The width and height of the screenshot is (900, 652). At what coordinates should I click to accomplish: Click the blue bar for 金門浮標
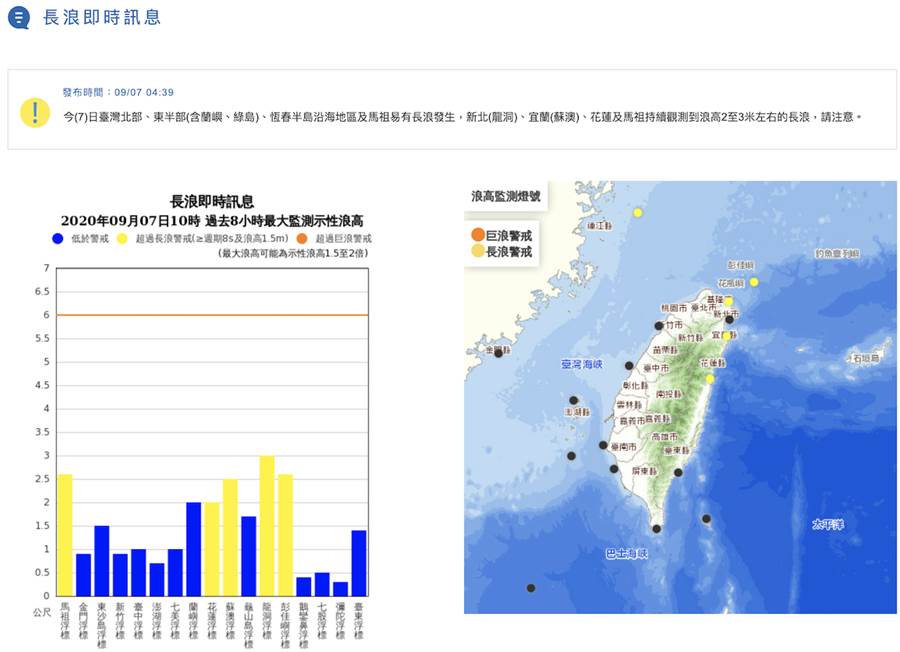[x=83, y=575]
